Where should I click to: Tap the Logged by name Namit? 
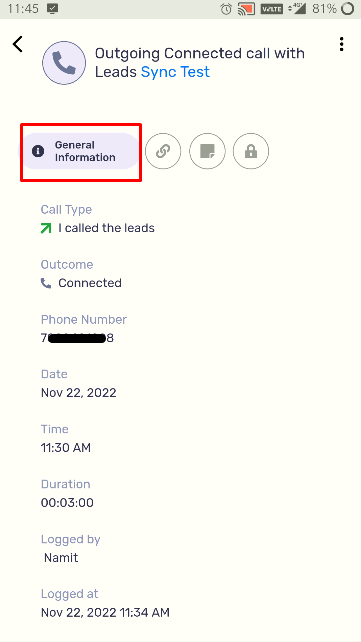coord(61,558)
